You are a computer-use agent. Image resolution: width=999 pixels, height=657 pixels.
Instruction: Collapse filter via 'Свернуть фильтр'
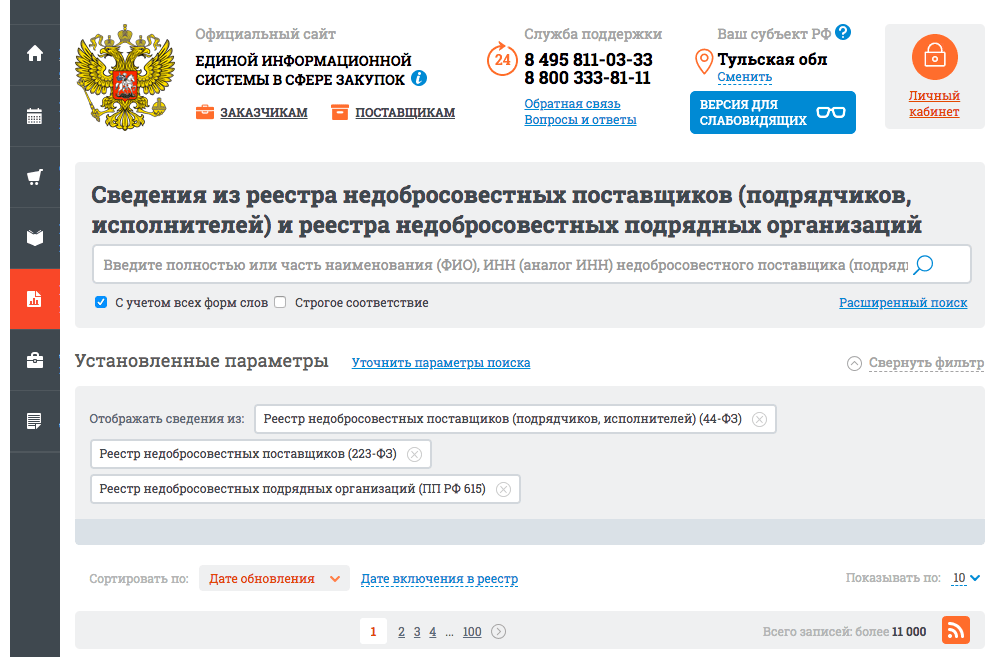click(915, 363)
